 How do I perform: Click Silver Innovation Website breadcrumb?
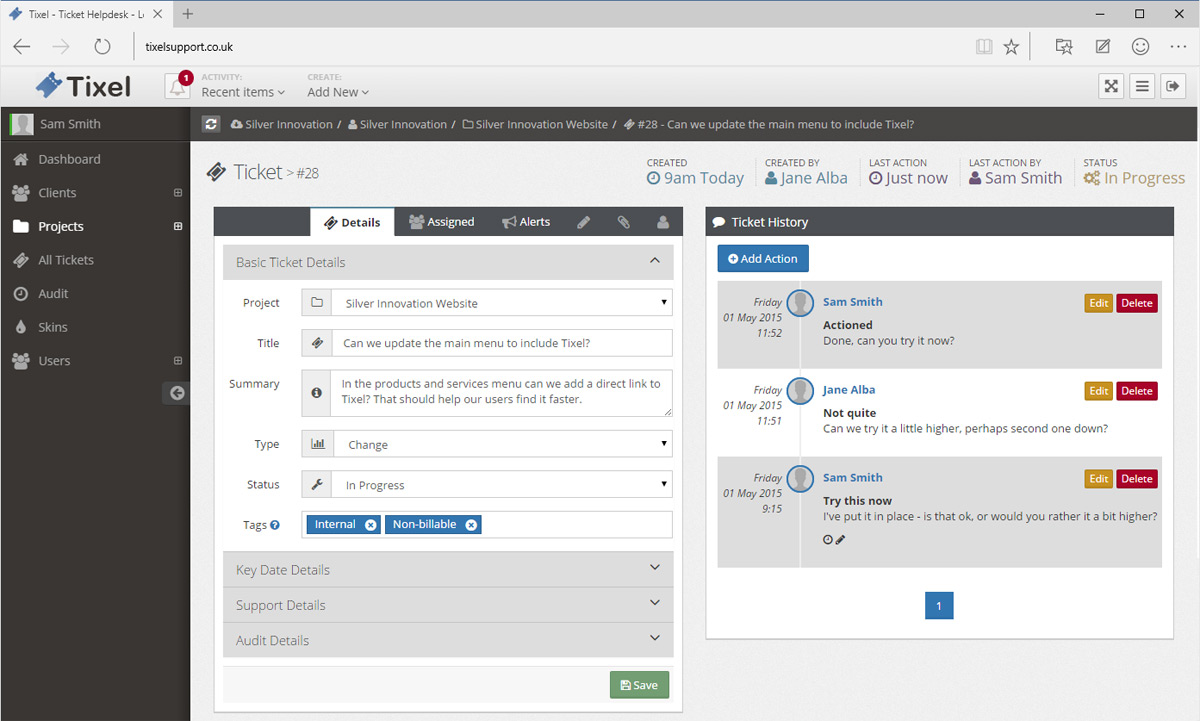pos(535,124)
